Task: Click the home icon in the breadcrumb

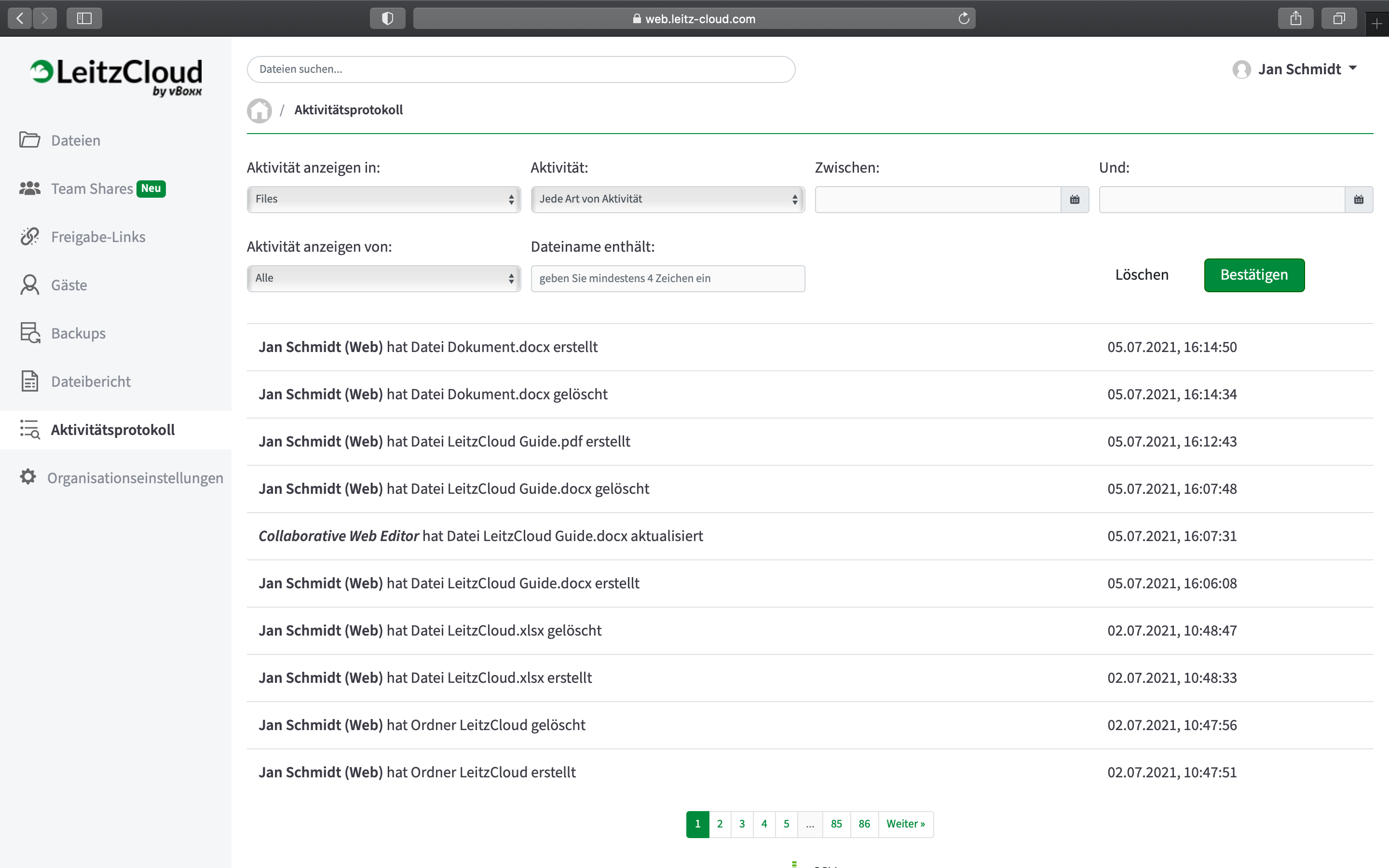Action: [259, 109]
